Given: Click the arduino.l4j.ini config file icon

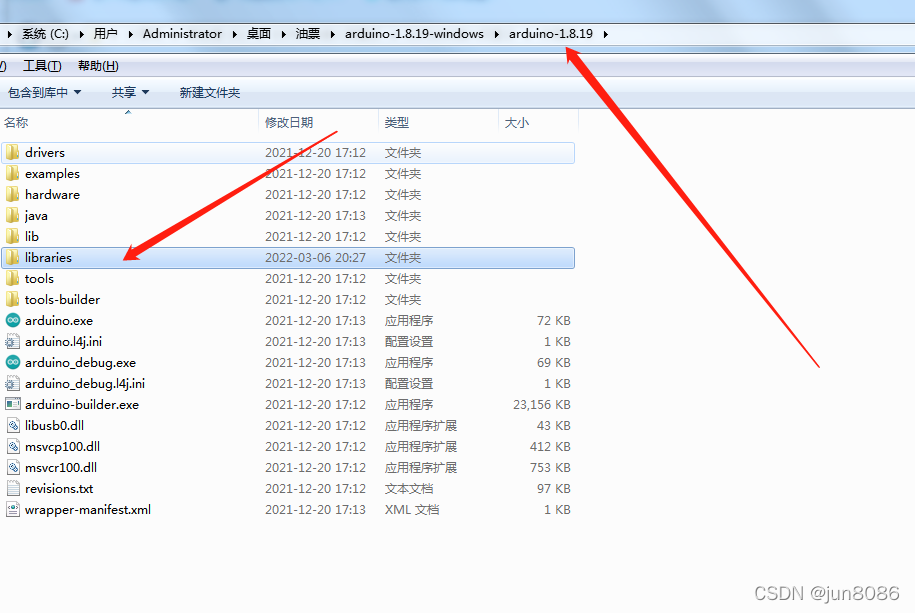Looking at the screenshot, I should [13, 342].
